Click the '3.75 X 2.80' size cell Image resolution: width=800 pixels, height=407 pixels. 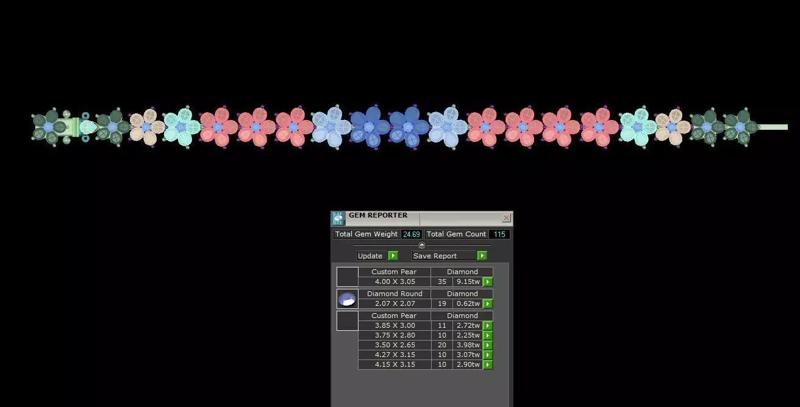(x=394, y=335)
